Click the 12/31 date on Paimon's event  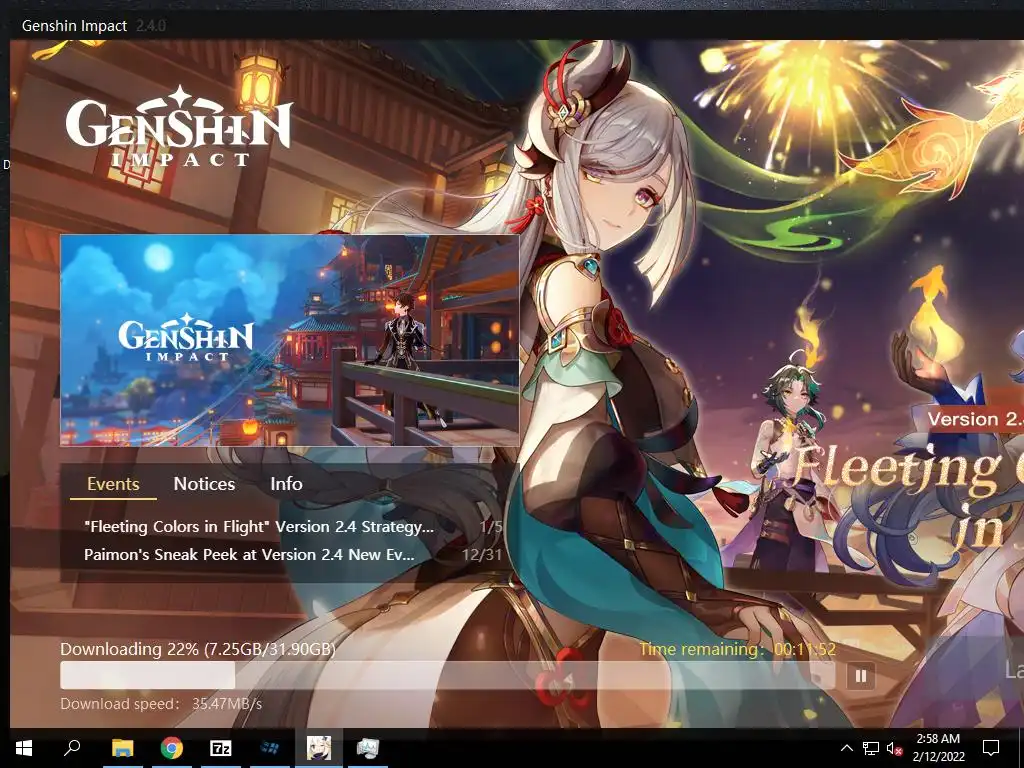[x=482, y=555]
